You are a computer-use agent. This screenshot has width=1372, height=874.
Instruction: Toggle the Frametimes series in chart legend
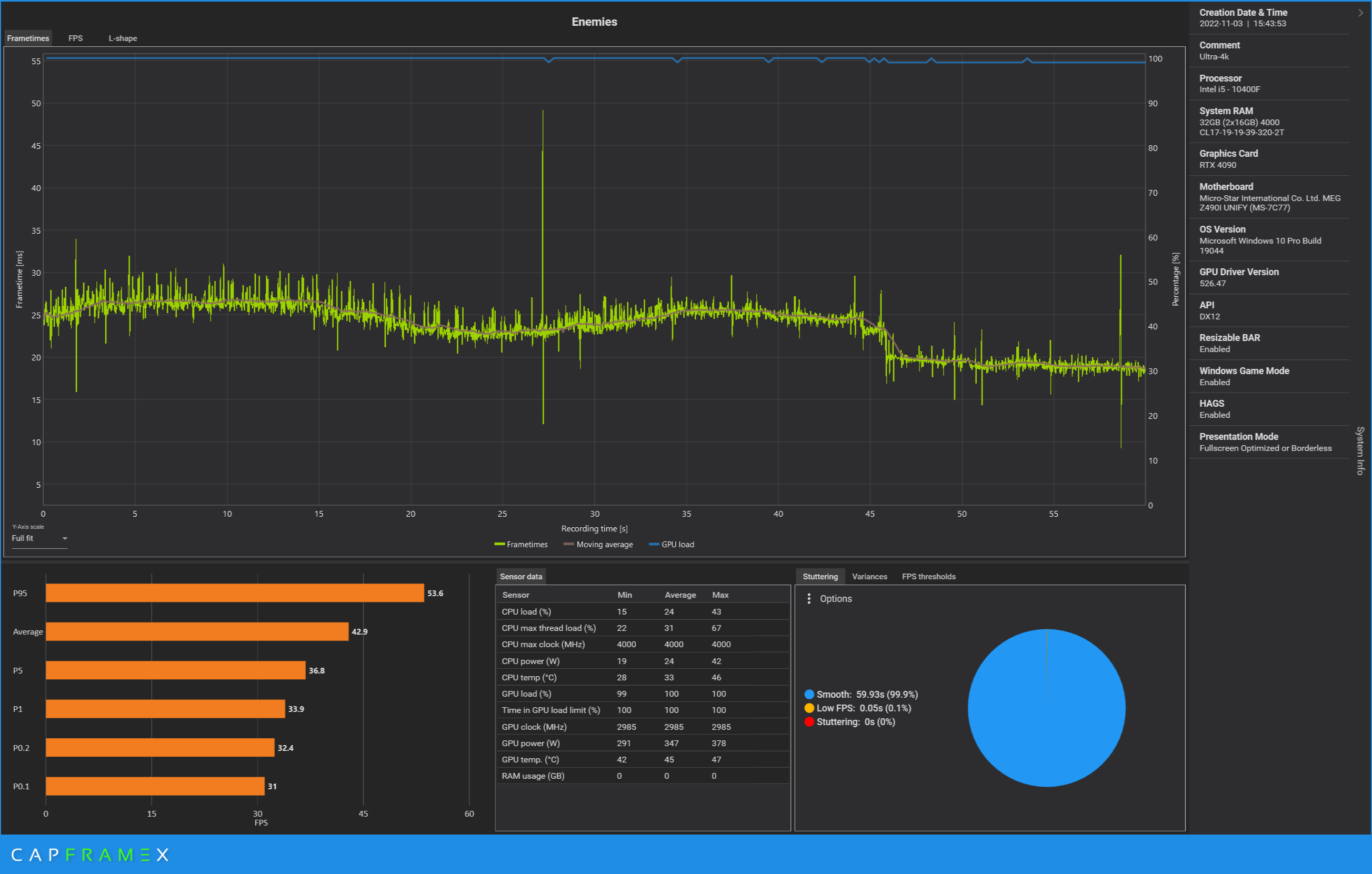click(x=521, y=545)
